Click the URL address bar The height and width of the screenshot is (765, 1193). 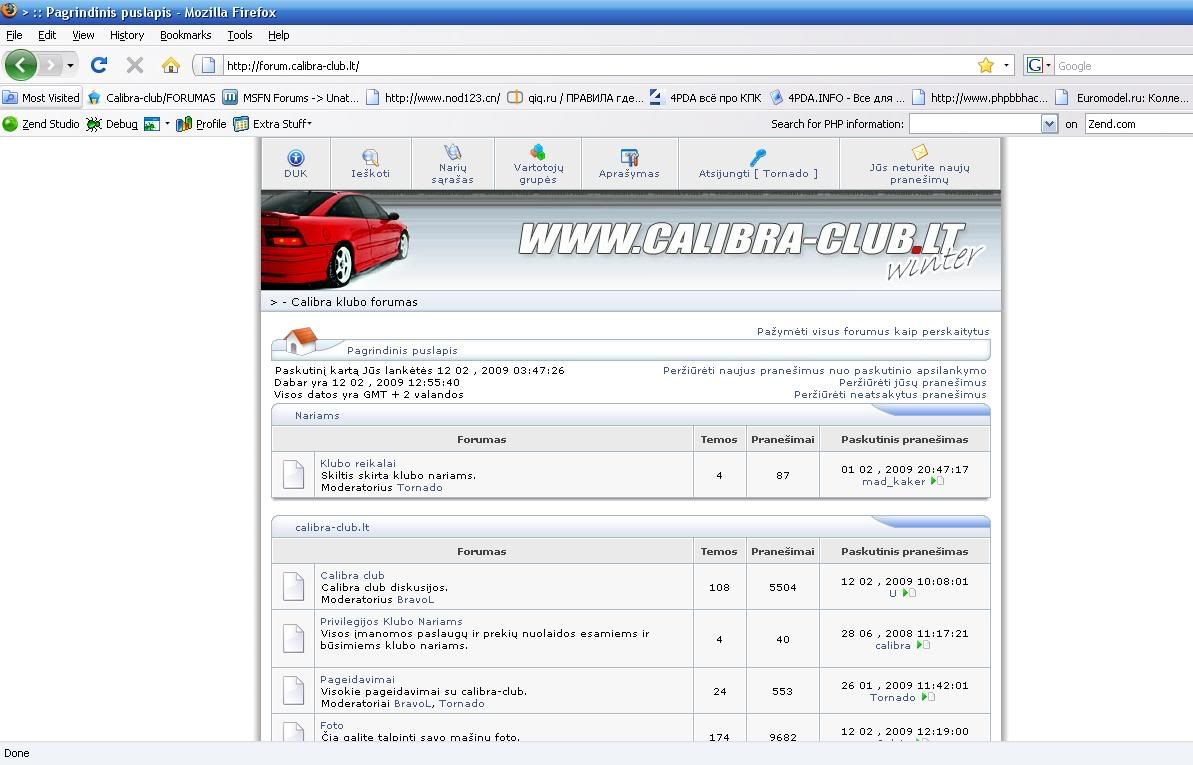[x=590, y=66]
